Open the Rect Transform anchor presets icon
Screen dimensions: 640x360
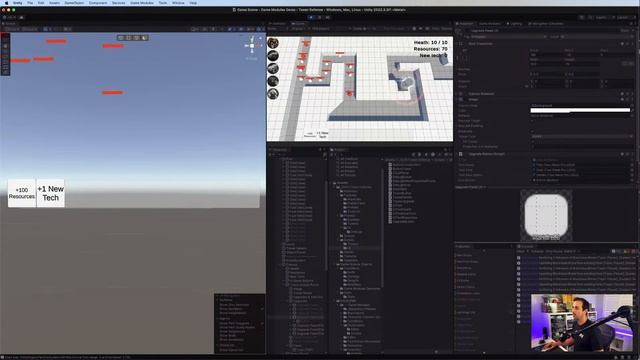pyautogui.click(x=464, y=57)
